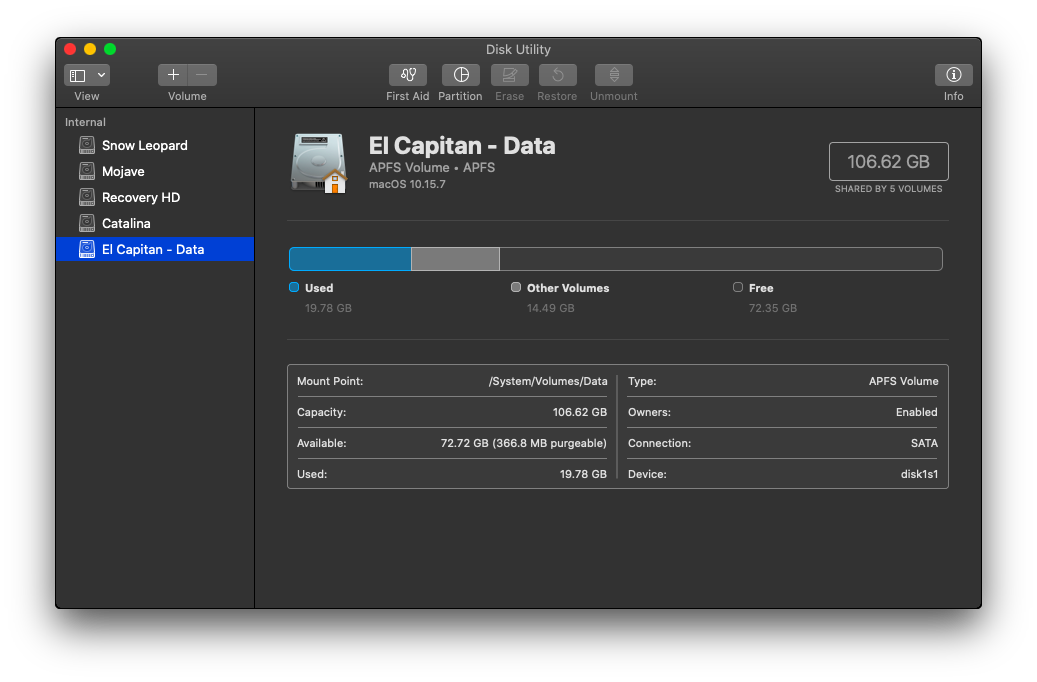Click the disk icon beside Snow Leopard
1037x682 pixels.
coord(87,145)
